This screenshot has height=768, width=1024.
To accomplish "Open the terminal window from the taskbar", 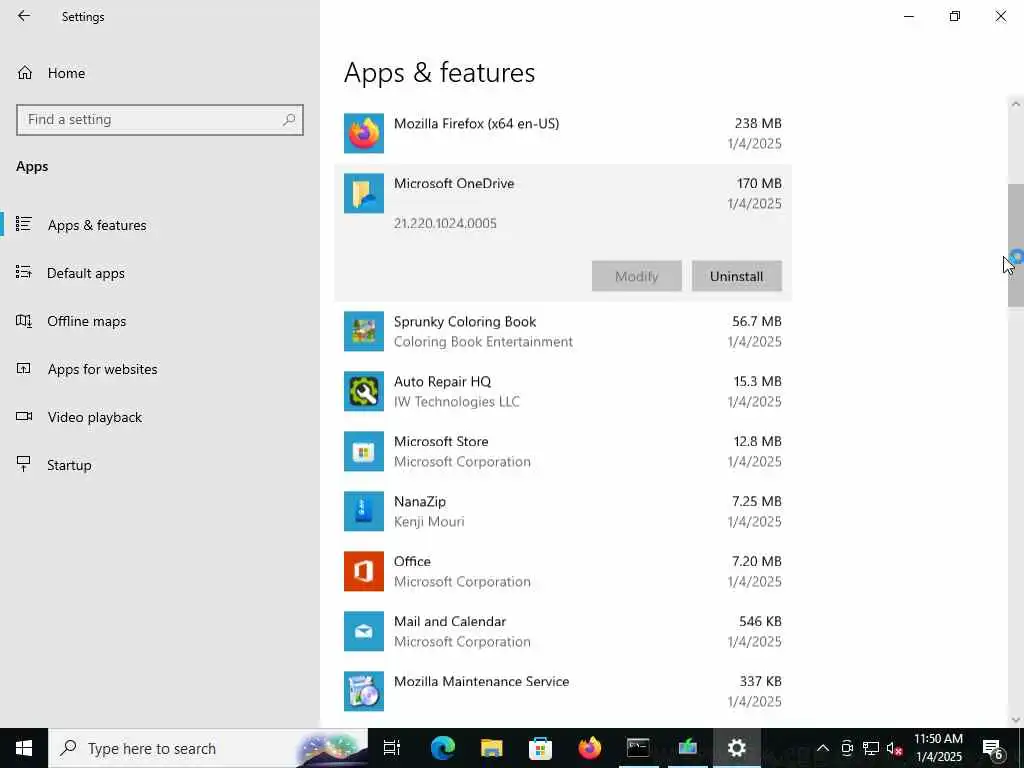I will click(638, 748).
